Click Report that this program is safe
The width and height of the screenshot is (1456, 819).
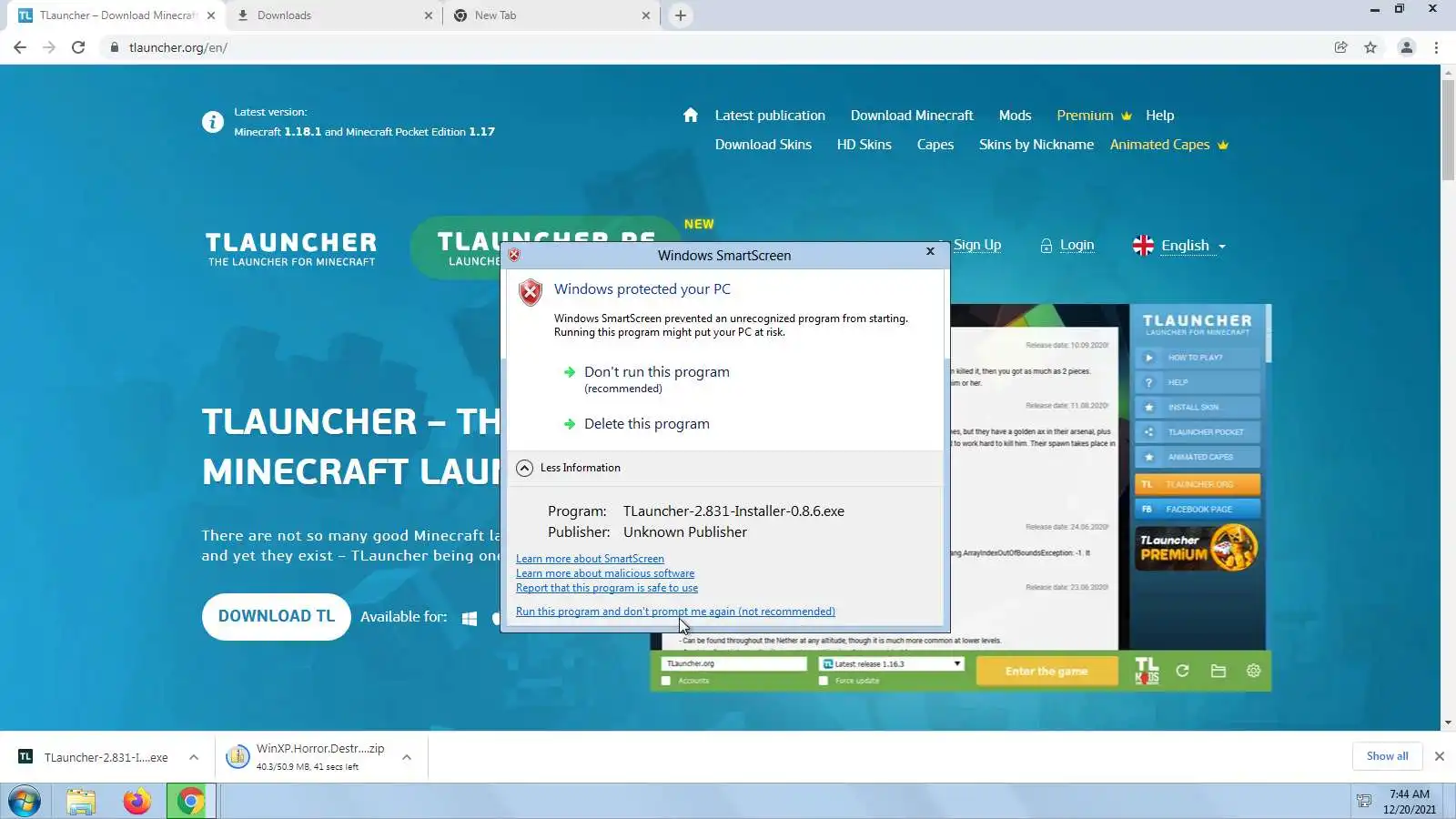coord(607,588)
